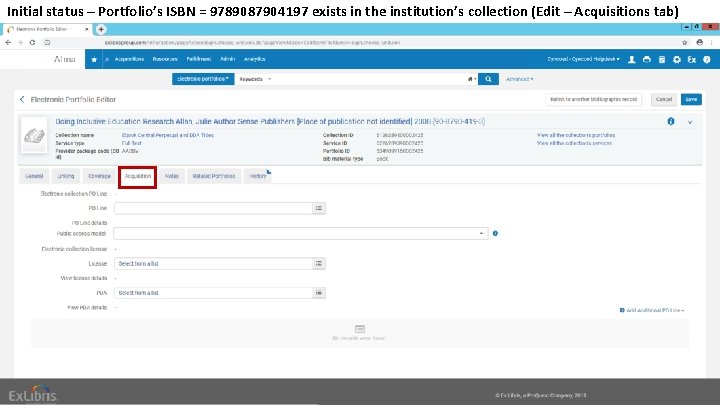Viewport: 720px width, 405px height.
Task: Run search with the magnifier button
Action: coord(488,79)
